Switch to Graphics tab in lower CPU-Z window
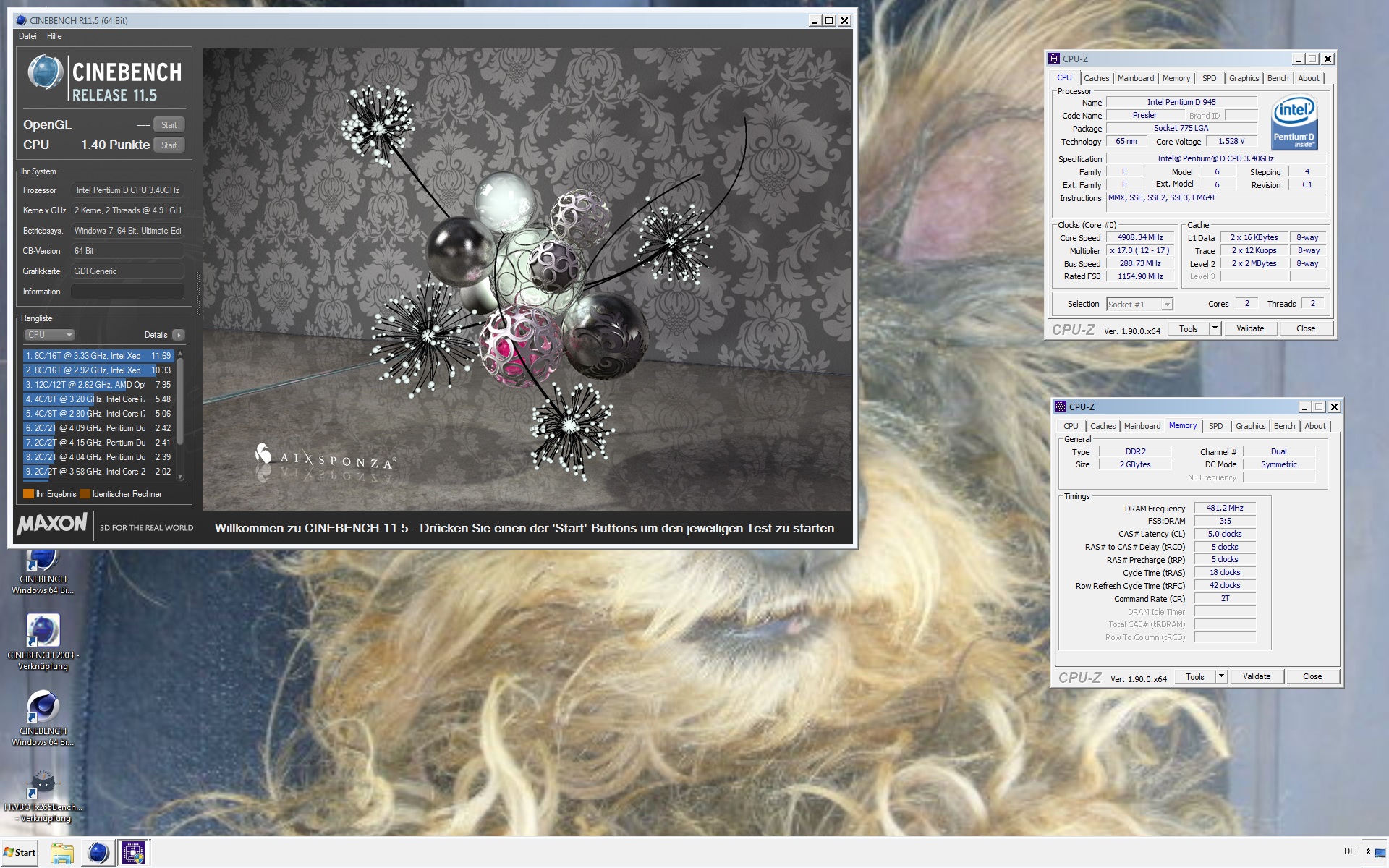This screenshot has width=1389, height=868. click(1251, 426)
